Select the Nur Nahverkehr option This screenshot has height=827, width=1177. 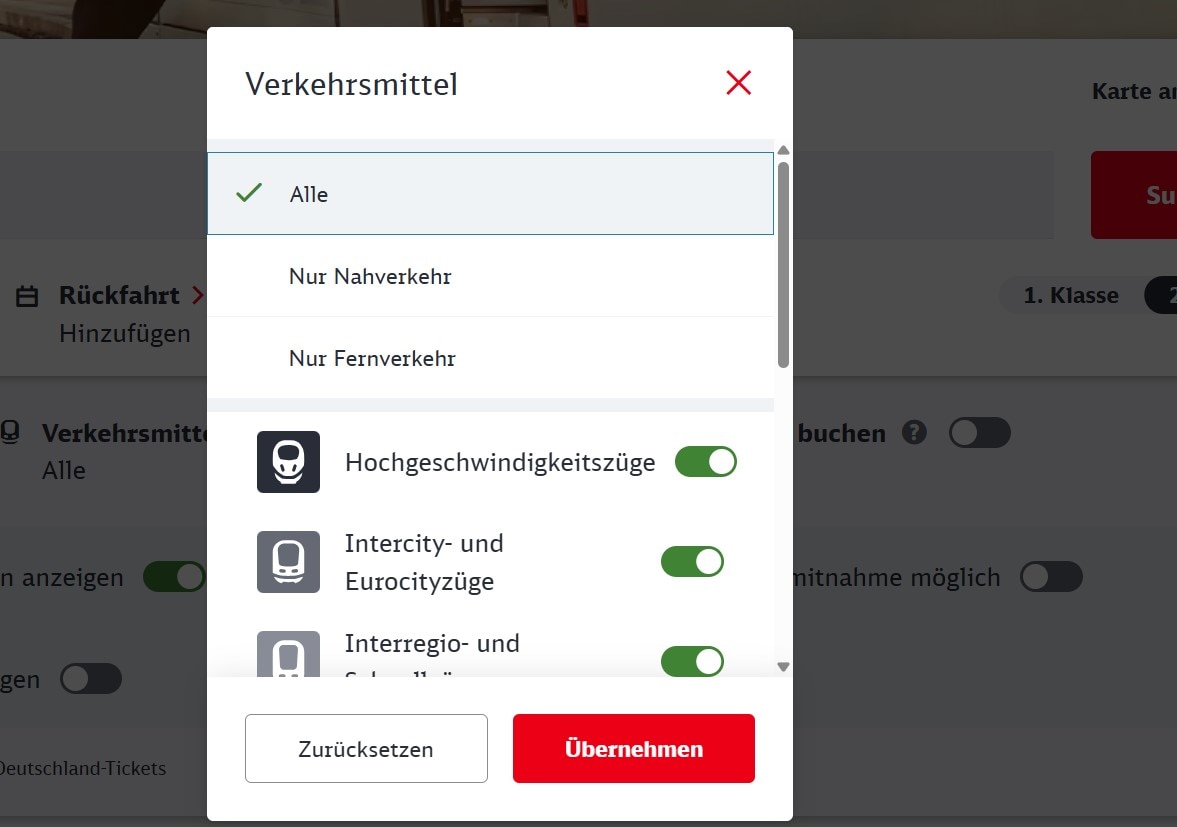click(490, 276)
